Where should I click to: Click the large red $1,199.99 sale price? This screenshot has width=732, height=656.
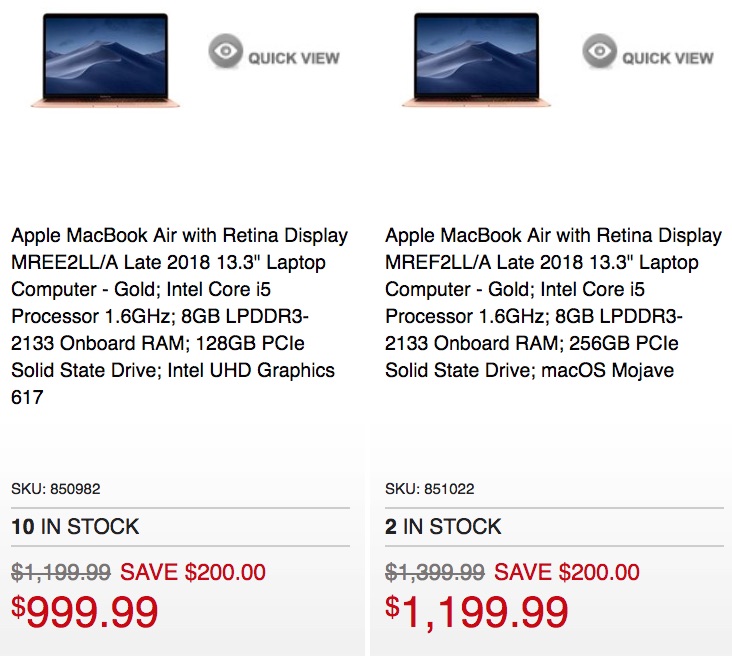coord(477,612)
